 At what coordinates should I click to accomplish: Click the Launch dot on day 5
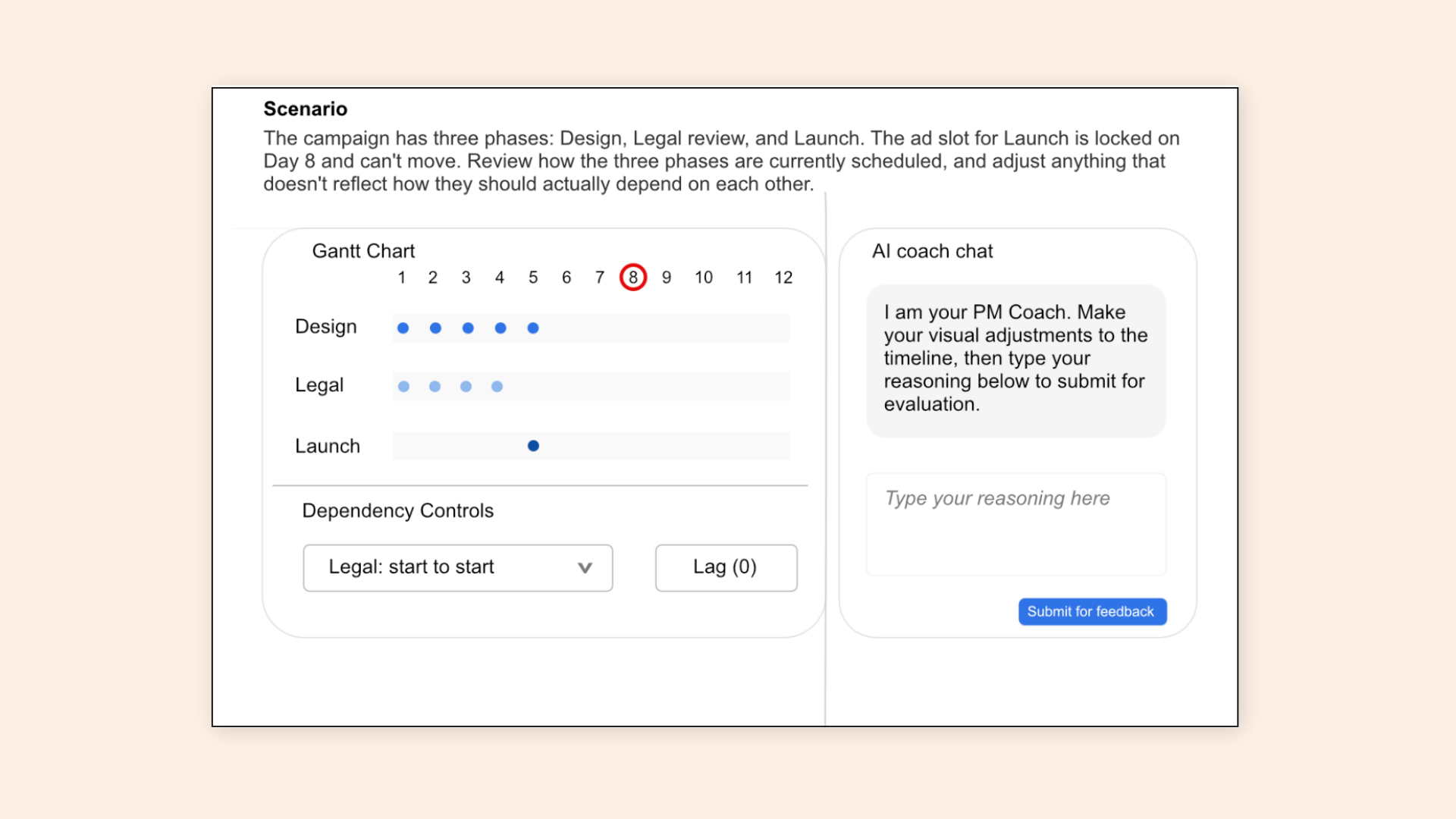533,446
